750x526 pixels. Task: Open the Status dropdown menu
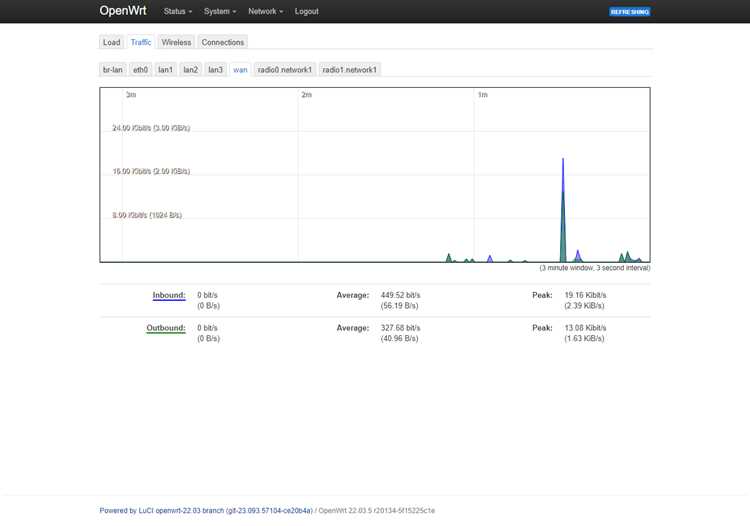pyautogui.click(x=177, y=11)
